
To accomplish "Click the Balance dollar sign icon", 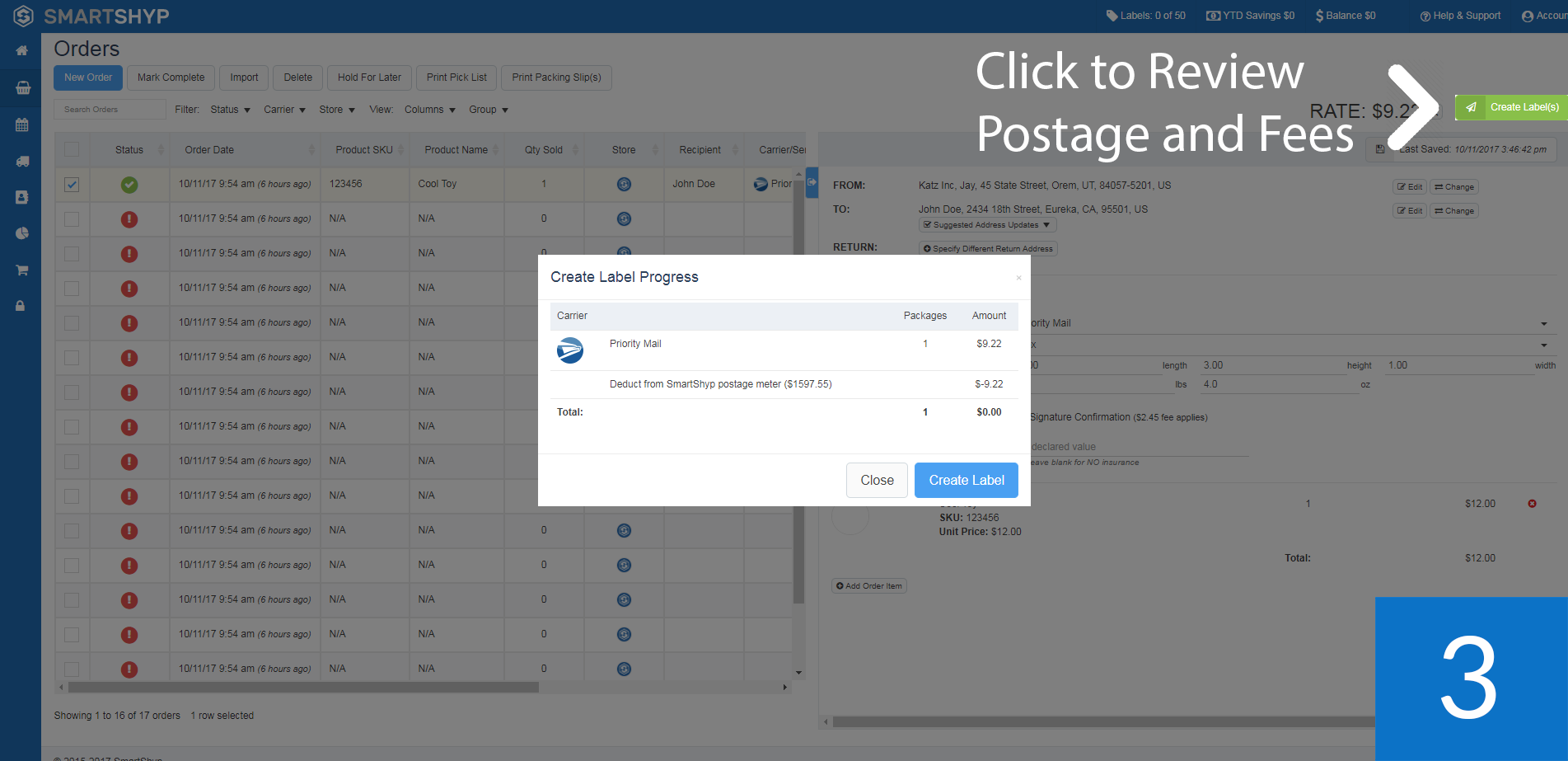I will pyautogui.click(x=1319, y=16).
